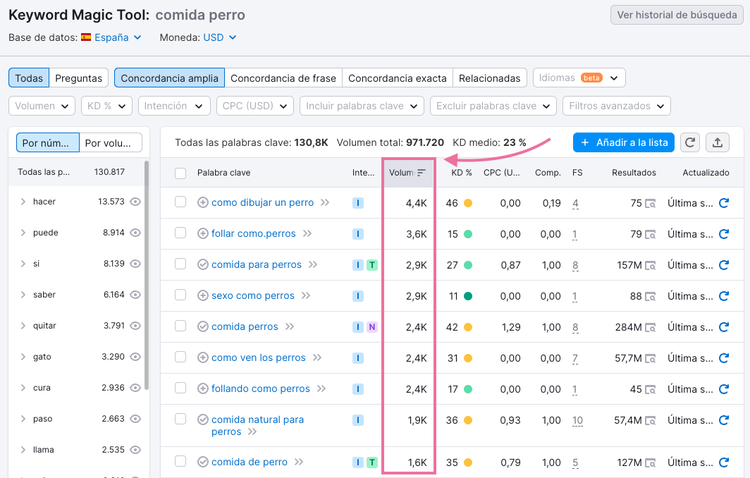Refresh metrics for comida para perros row
The image size is (750, 478).
724,265
